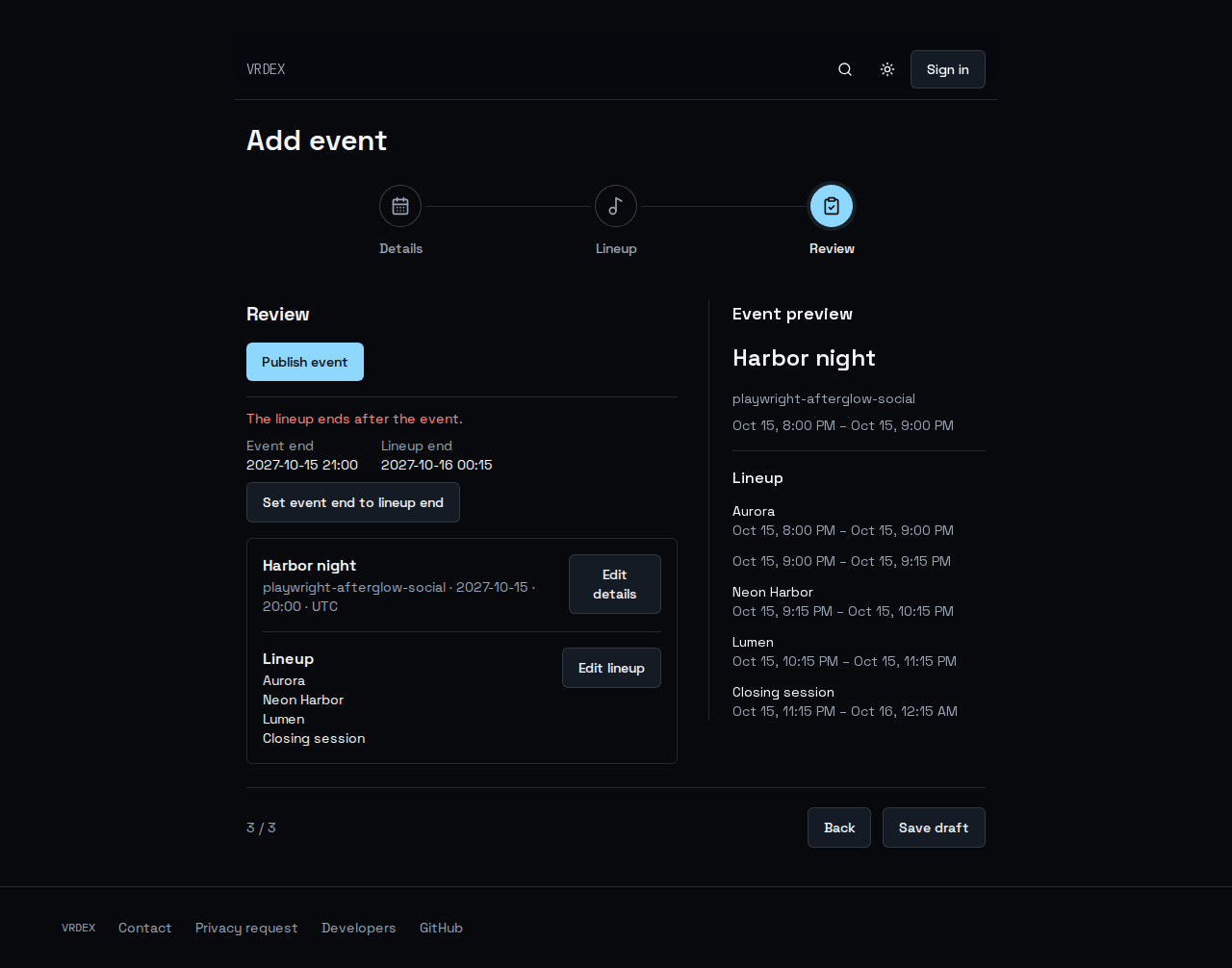Click lineup end value 2027-10-16 00:15
The width and height of the screenshot is (1232, 968).
[x=437, y=465]
